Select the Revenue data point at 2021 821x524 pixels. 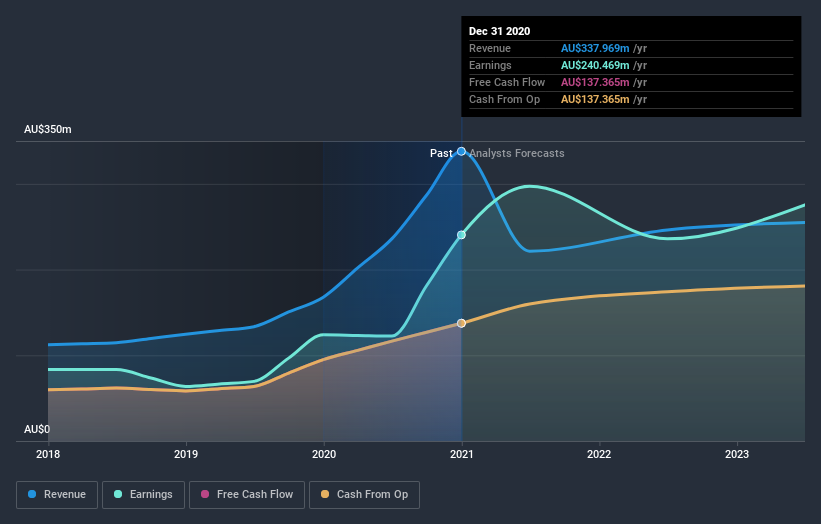pyautogui.click(x=461, y=151)
